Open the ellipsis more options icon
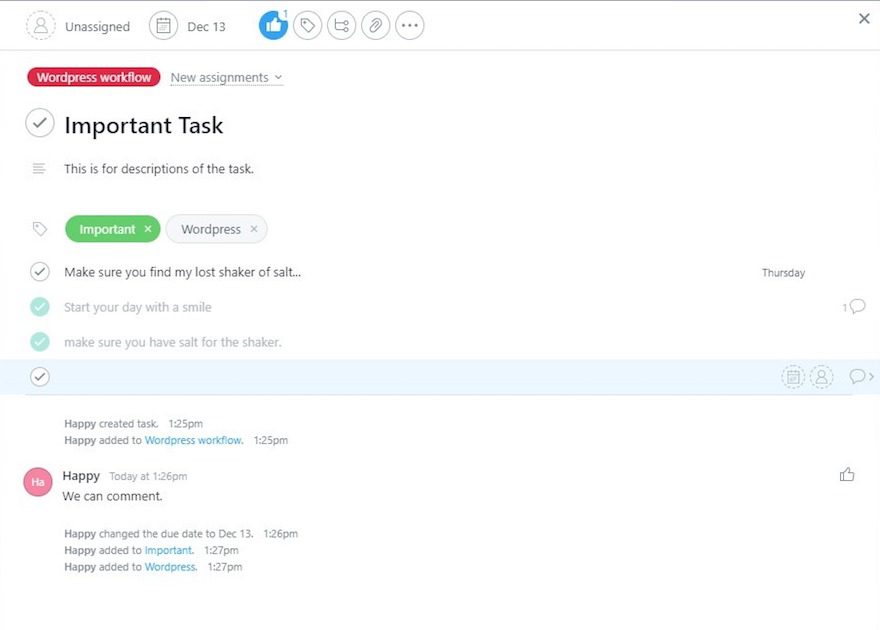The image size is (880, 630). (x=409, y=25)
